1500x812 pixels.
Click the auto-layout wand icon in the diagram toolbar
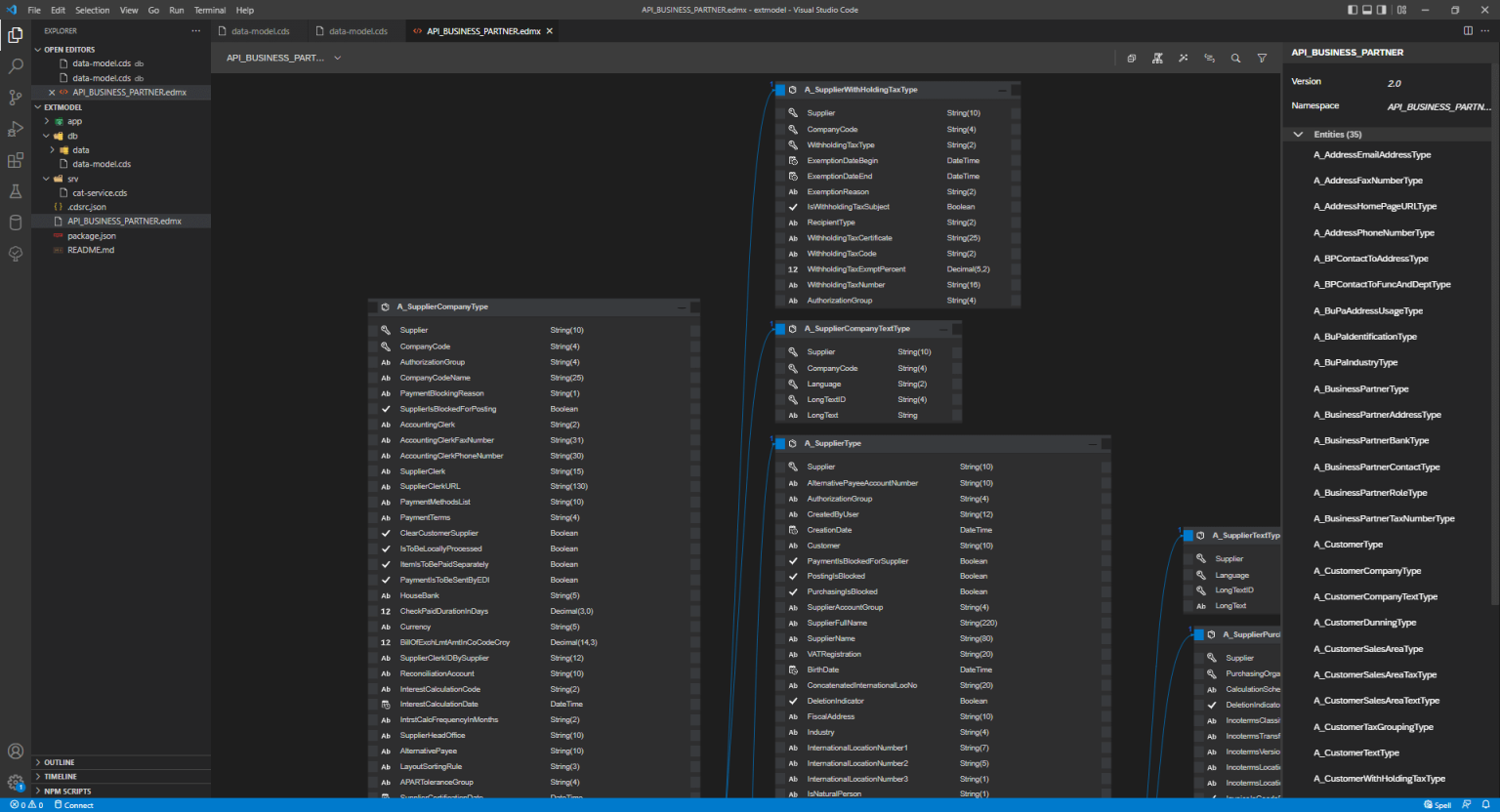[1183, 59]
